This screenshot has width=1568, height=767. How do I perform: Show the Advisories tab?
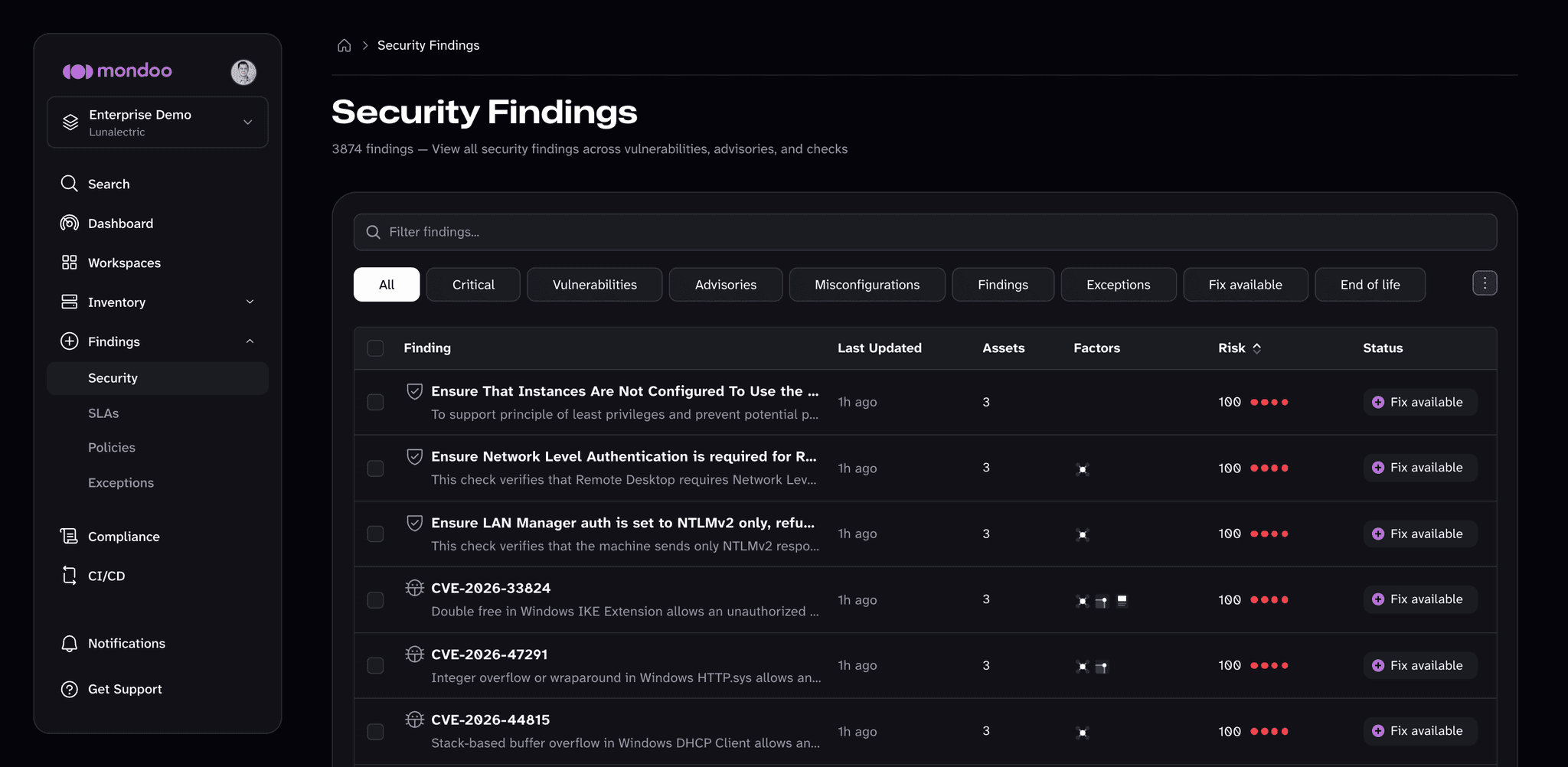[726, 285]
